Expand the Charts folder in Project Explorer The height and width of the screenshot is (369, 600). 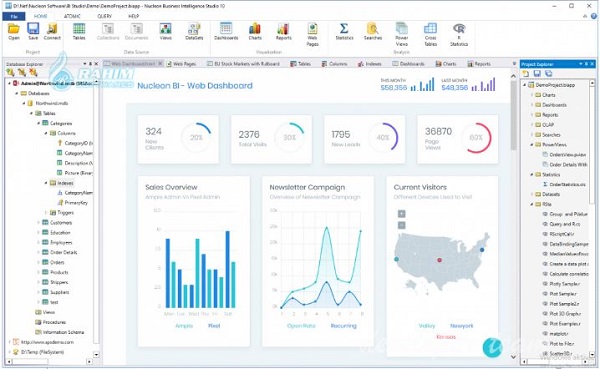(532, 95)
